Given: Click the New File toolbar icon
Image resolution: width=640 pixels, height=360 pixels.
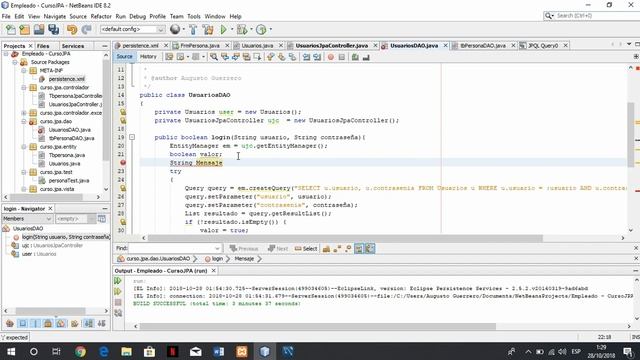Looking at the screenshot, I should (x=11, y=29).
